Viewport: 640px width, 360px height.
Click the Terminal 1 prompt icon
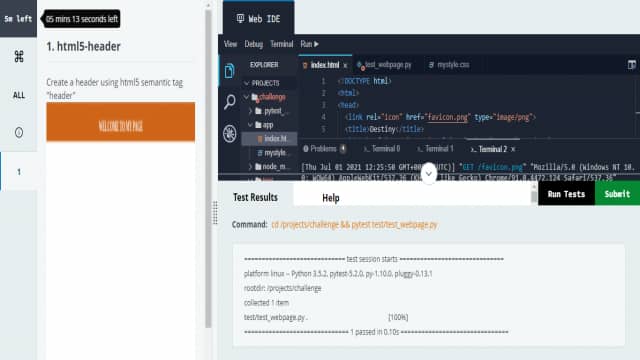pos(420,149)
